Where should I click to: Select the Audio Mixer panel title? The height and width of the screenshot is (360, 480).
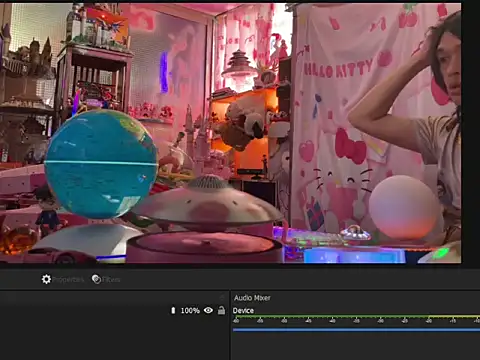pos(252,298)
